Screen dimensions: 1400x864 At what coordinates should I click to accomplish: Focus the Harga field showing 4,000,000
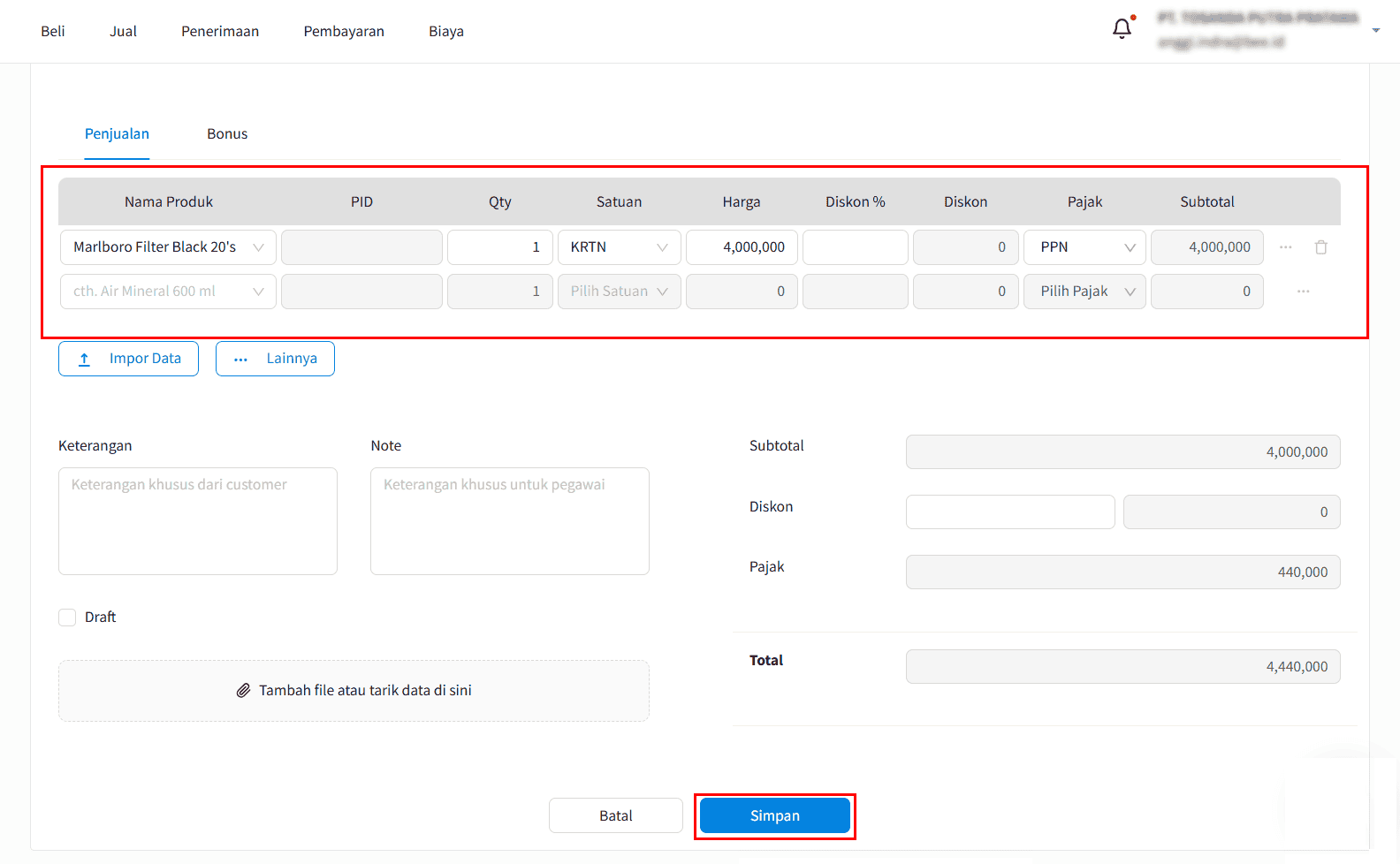(742, 247)
